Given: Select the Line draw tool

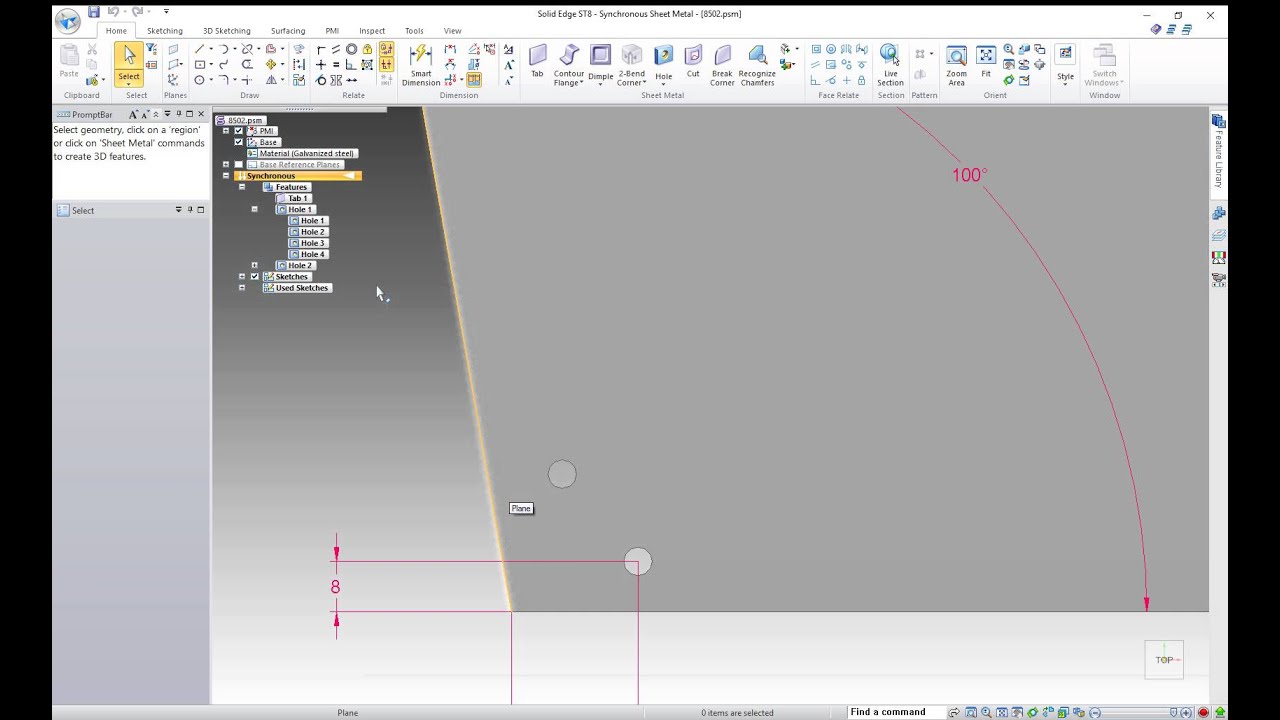Looking at the screenshot, I should pyautogui.click(x=199, y=49).
